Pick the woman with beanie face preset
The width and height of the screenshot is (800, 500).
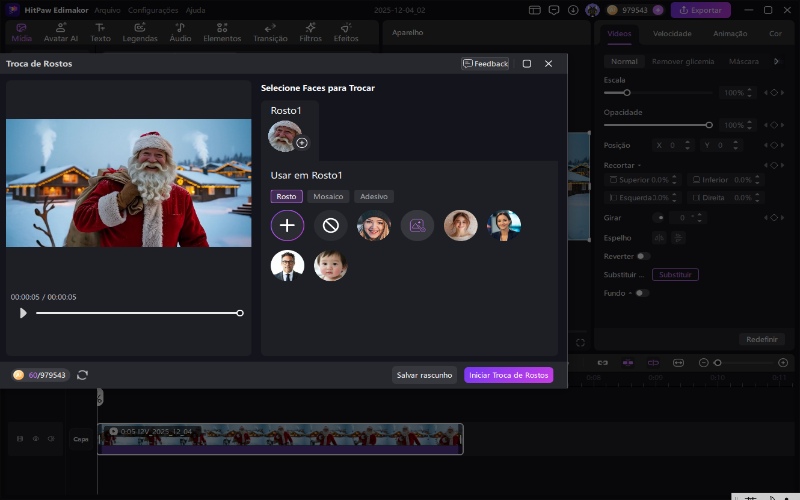point(374,225)
